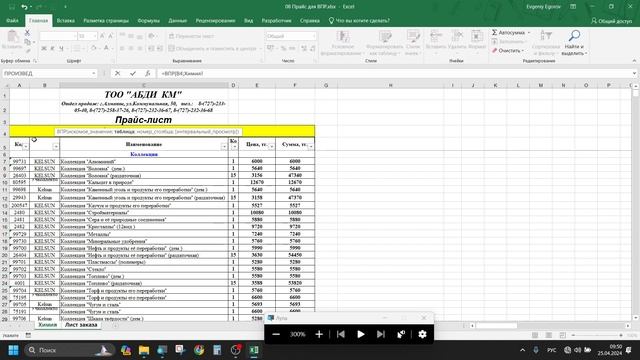Open the Файл menu
This screenshot has width=640, height=360.
point(12,20)
